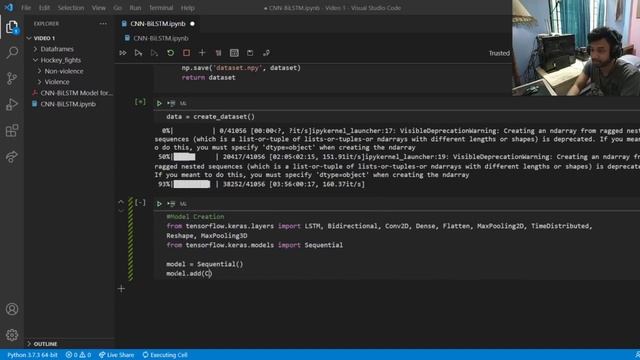Open the Go menu
The height and width of the screenshot is (360, 640).
pyautogui.click(x=118, y=8)
